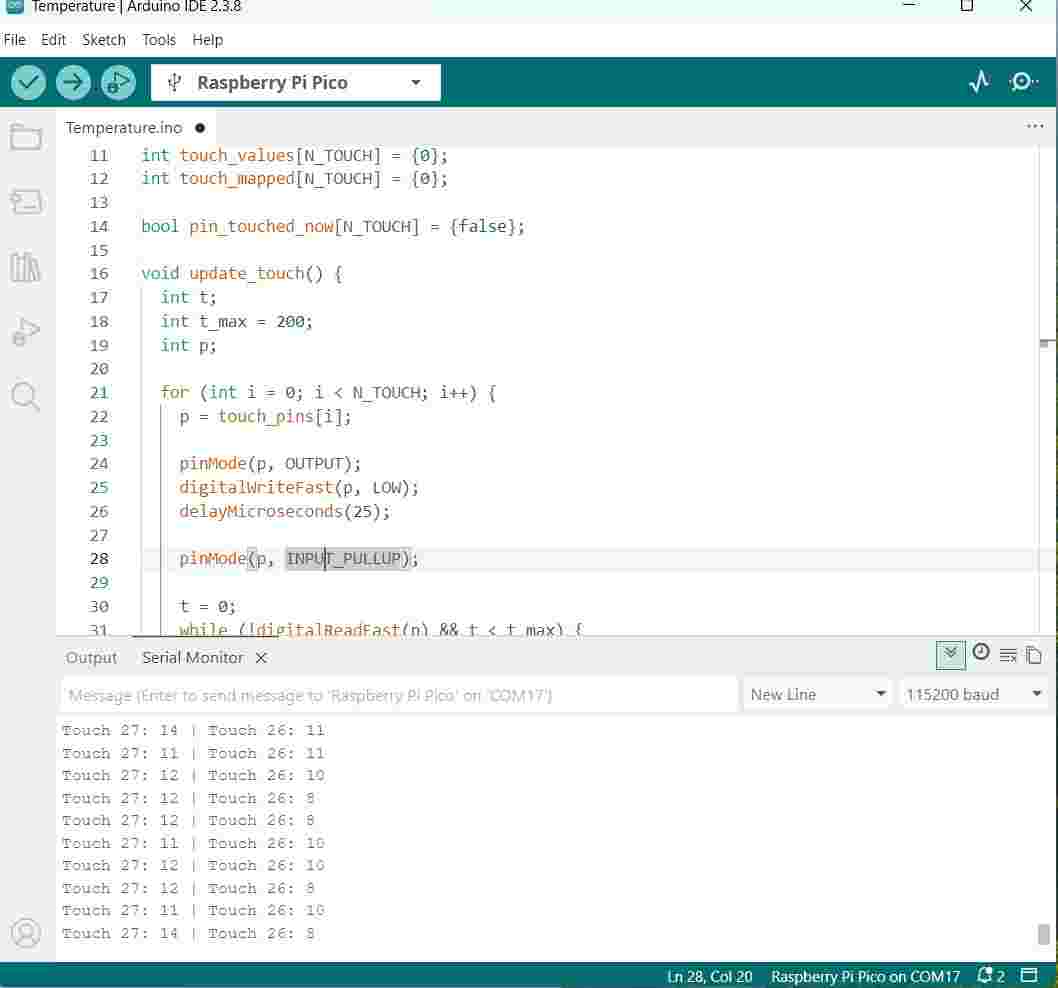The height and width of the screenshot is (988, 1058).
Task: Open the user account icon
Action: (26, 933)
